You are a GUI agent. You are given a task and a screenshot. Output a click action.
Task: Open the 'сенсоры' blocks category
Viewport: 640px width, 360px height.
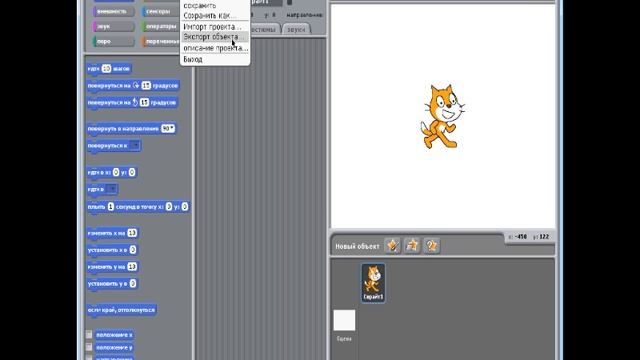click(x=160, y=11)
